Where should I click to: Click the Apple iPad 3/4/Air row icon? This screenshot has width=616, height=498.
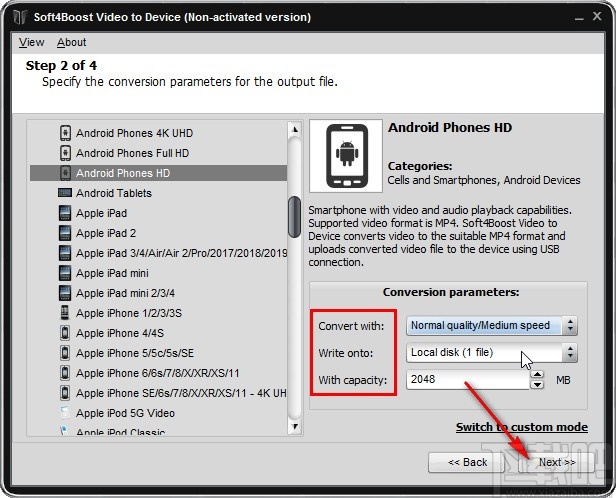click(x=65, y=253)
